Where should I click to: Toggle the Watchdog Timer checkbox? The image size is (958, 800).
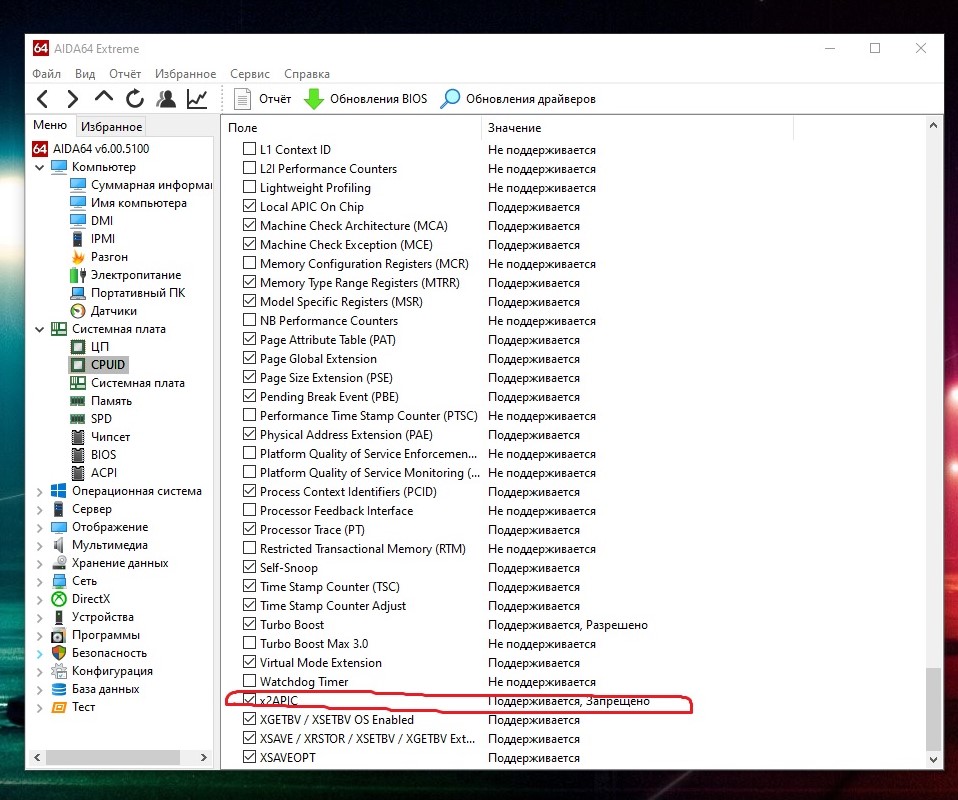[249, 680]
